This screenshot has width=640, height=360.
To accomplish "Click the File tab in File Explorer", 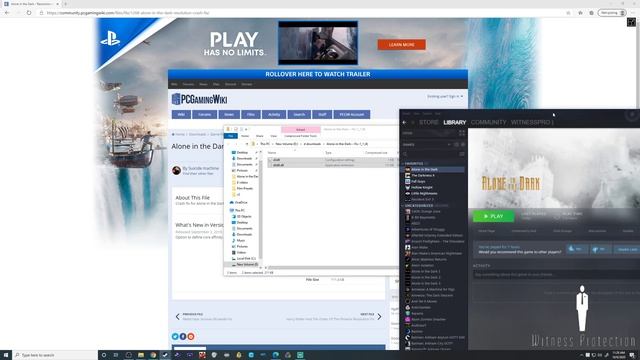I will [231, 136].
